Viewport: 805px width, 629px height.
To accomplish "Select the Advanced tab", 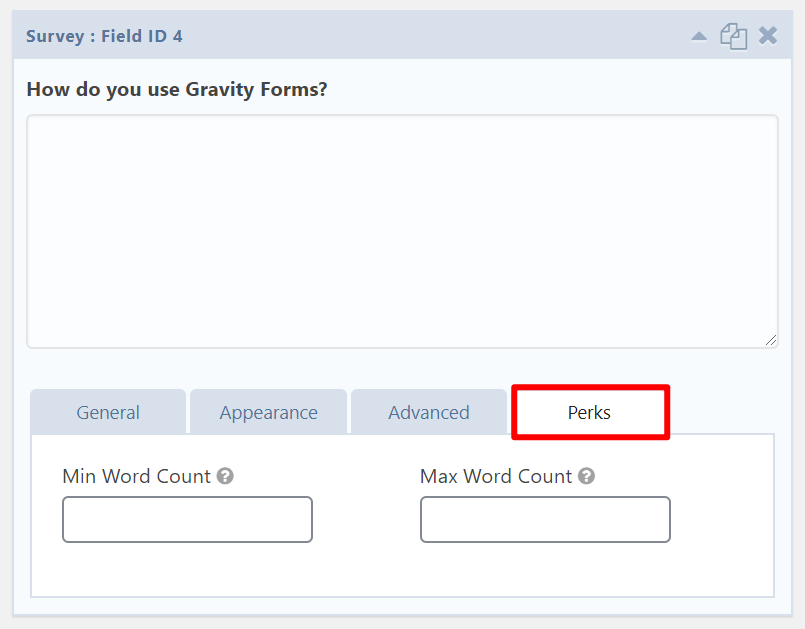I will tap(429, 412).
